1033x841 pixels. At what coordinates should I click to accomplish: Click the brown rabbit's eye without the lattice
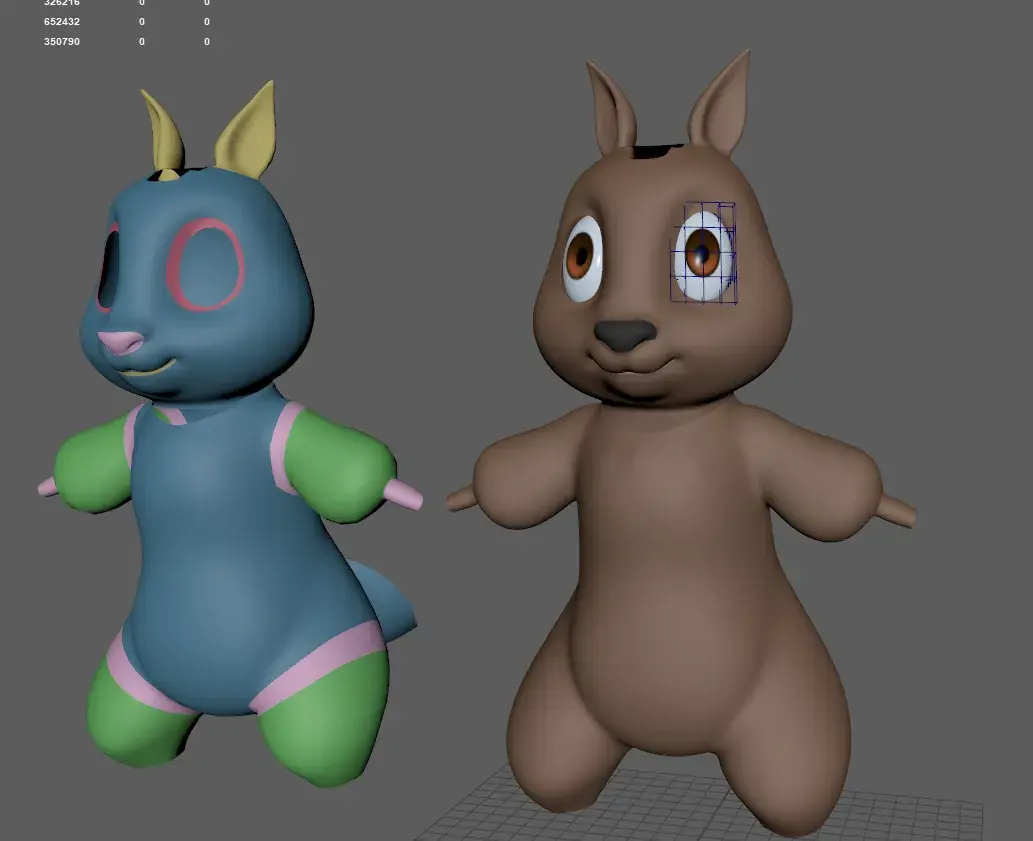click(x=582, y=258)
